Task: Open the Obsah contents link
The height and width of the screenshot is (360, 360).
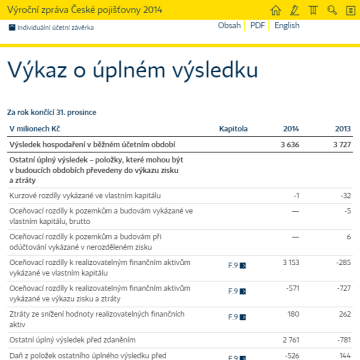Action: pyautogui.click(x=229, y=25)
